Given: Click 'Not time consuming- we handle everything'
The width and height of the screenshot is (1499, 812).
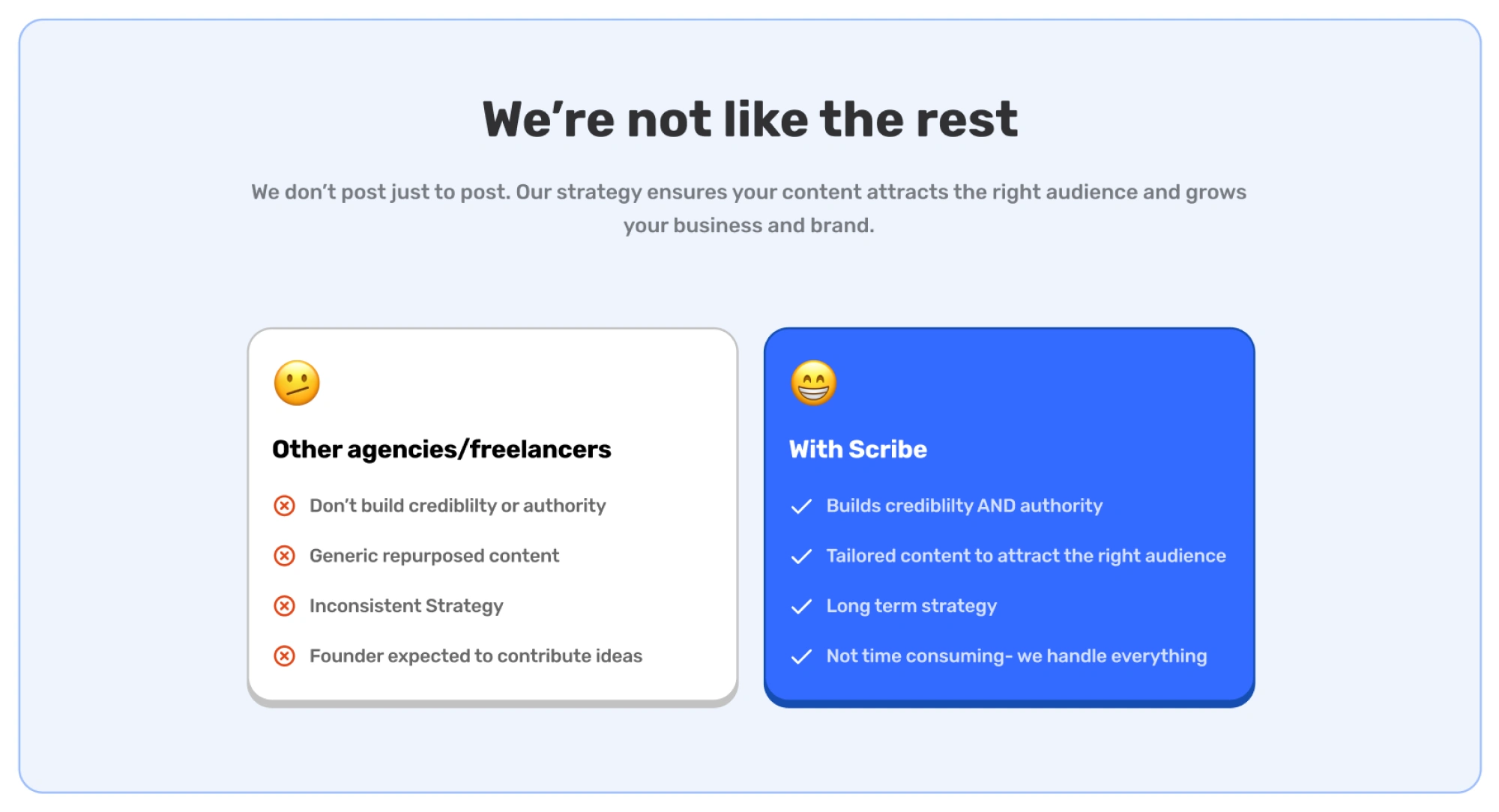Looking at the screenshot, I should [x=1016, y=656].
